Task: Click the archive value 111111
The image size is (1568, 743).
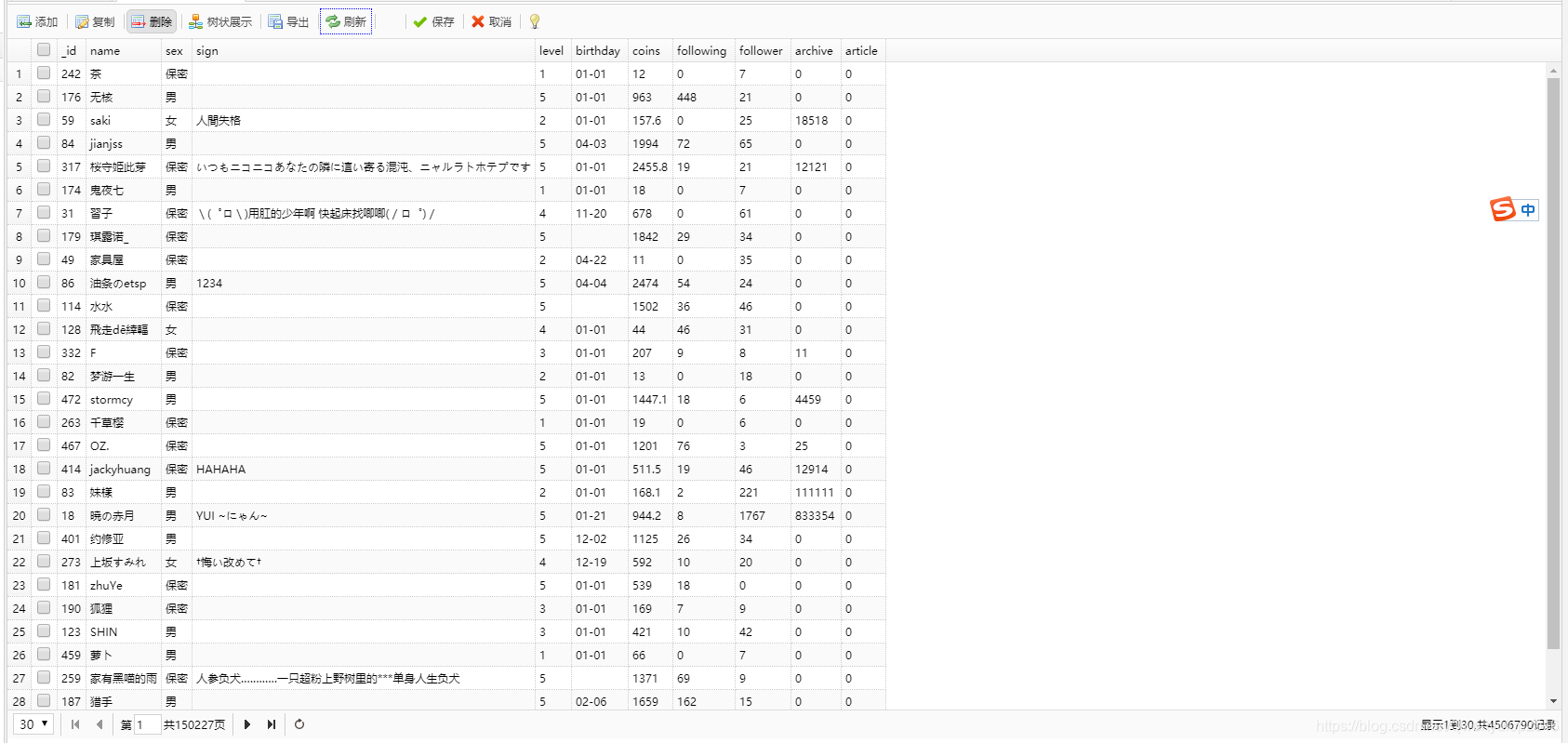Action: coord(815,492)
